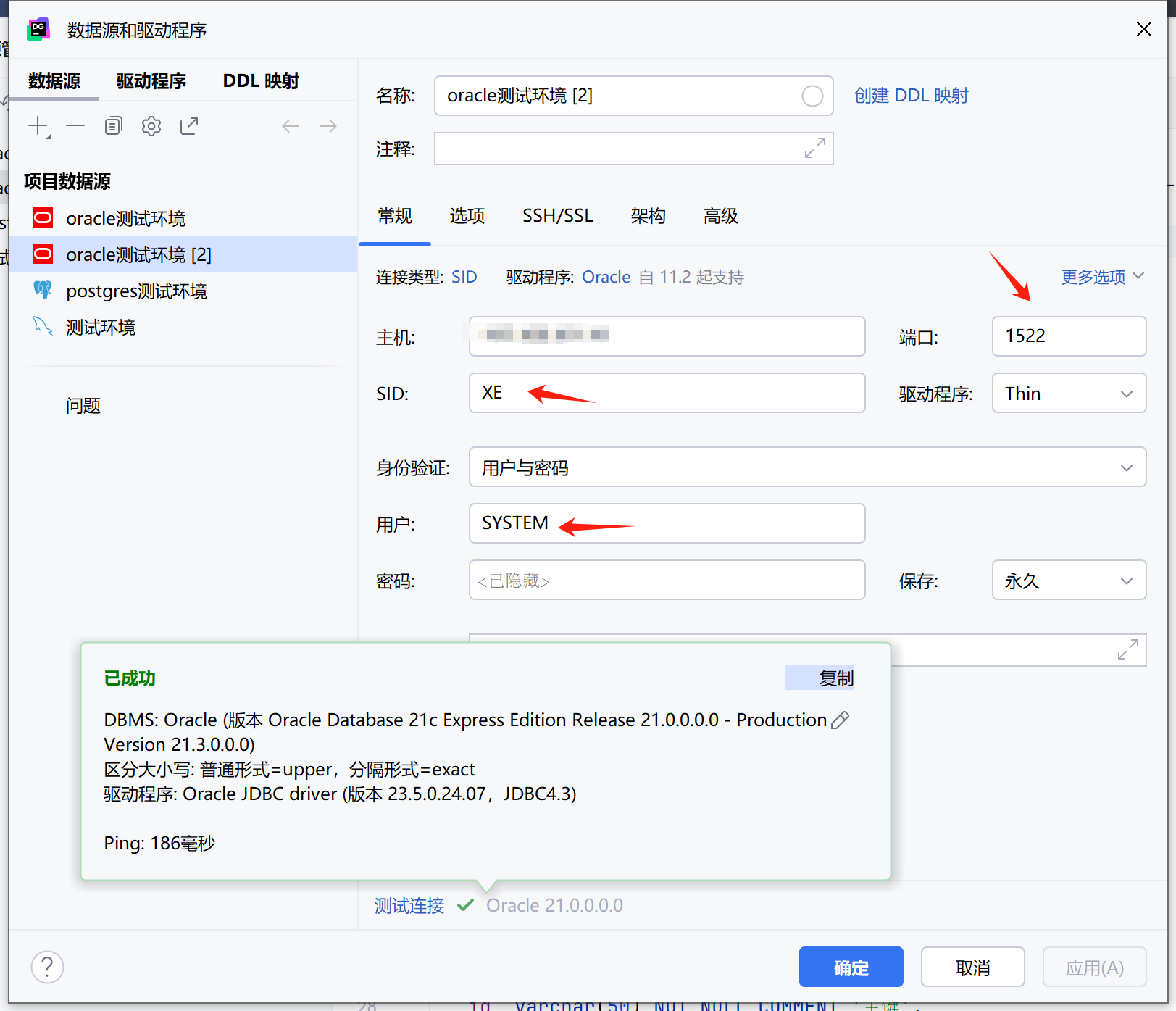The width and height of the screenshot is (1176, 1011).
Task: Switch to the 数据源 tab
Action: click(54, 81)
